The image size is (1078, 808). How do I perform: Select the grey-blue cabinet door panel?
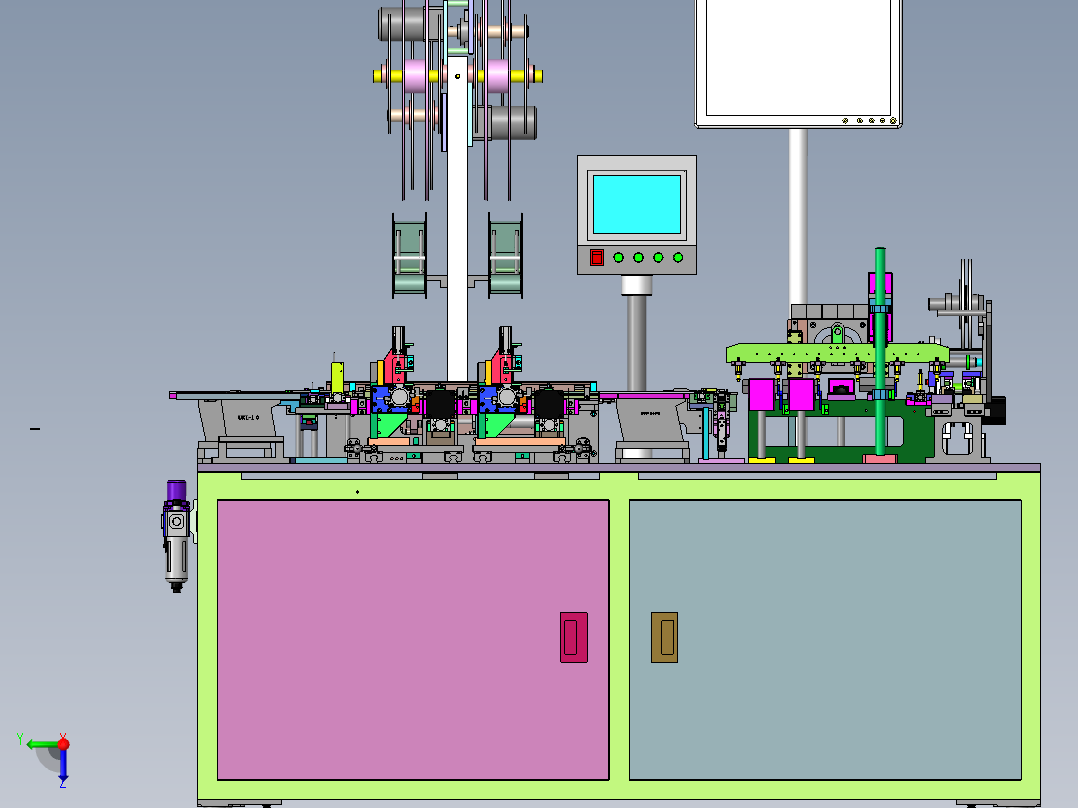coord(825,640)
